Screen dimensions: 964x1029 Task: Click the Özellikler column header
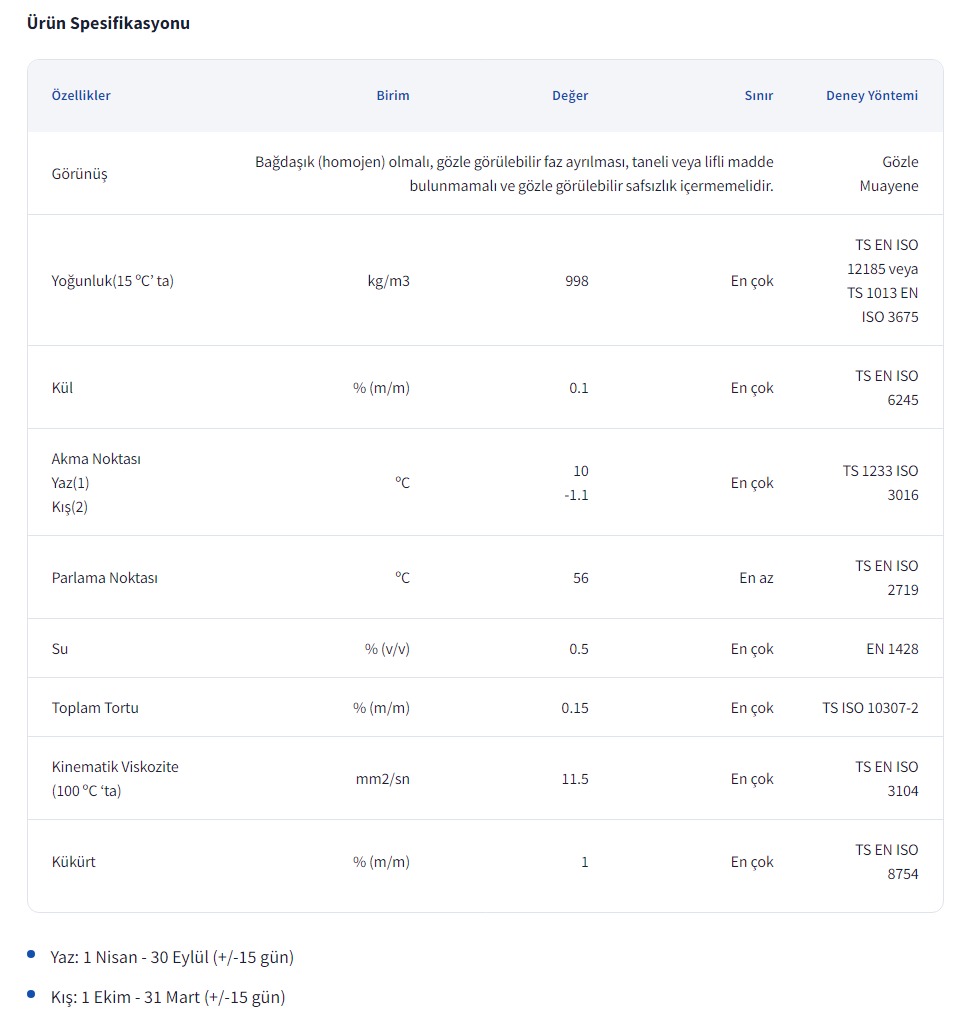pos(81,96)
